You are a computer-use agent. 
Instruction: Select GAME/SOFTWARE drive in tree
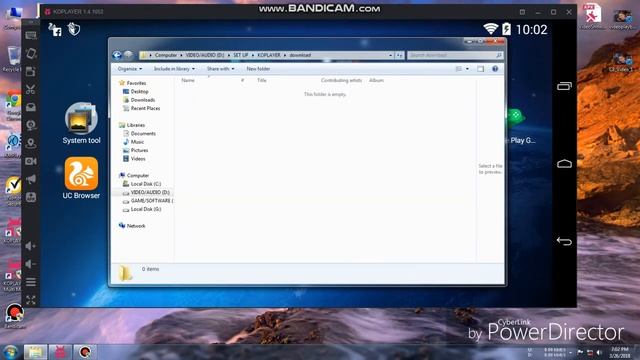coord(148,201)
